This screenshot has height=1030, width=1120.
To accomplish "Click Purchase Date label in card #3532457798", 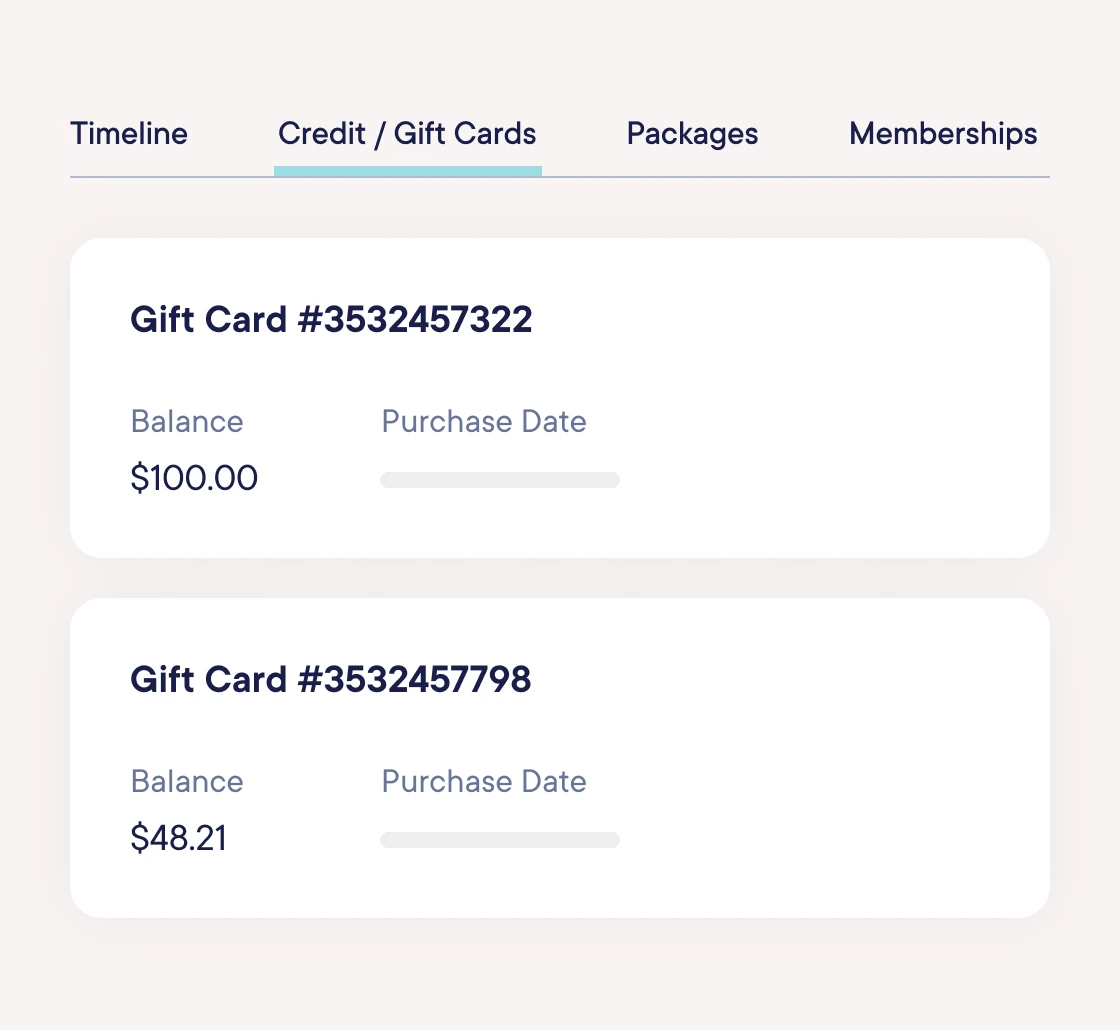I will pos(484,781).
